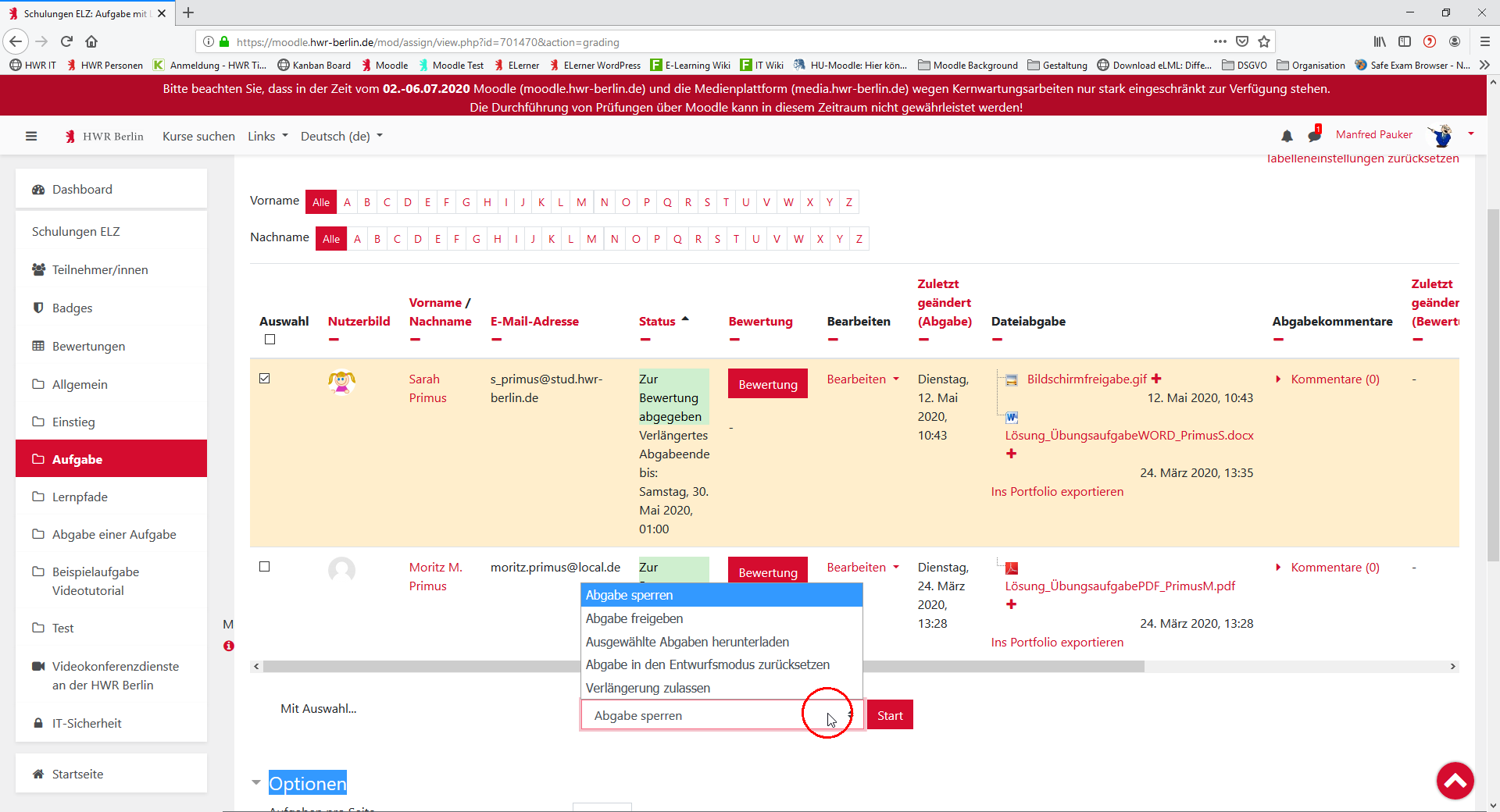The height and width of the screenshot is (812, 1500).
Task: Open the messages speech bubble icon
Action: [x=1314, y=136]
